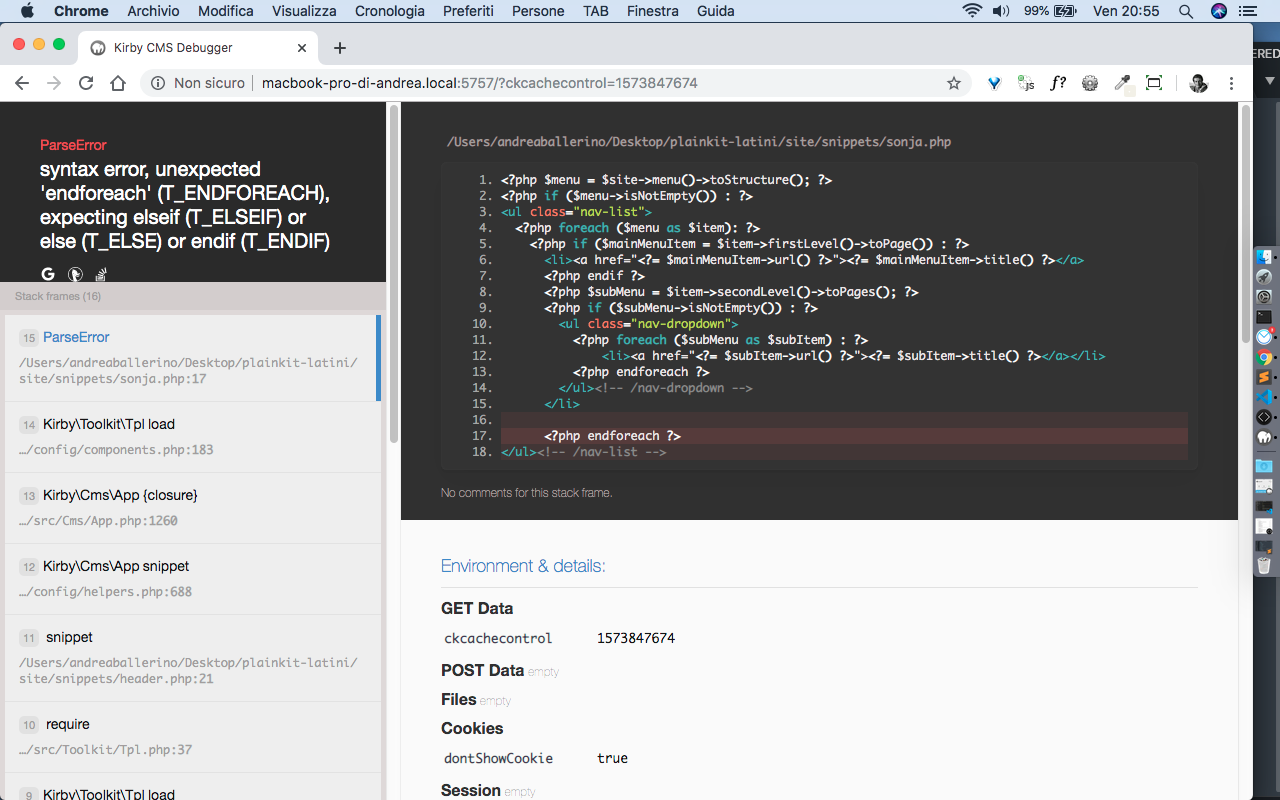Image resolution: width=1280 pixels, height=800 pixels.
Task: Open the battery status at 99%
Action: coord(1050,11)
